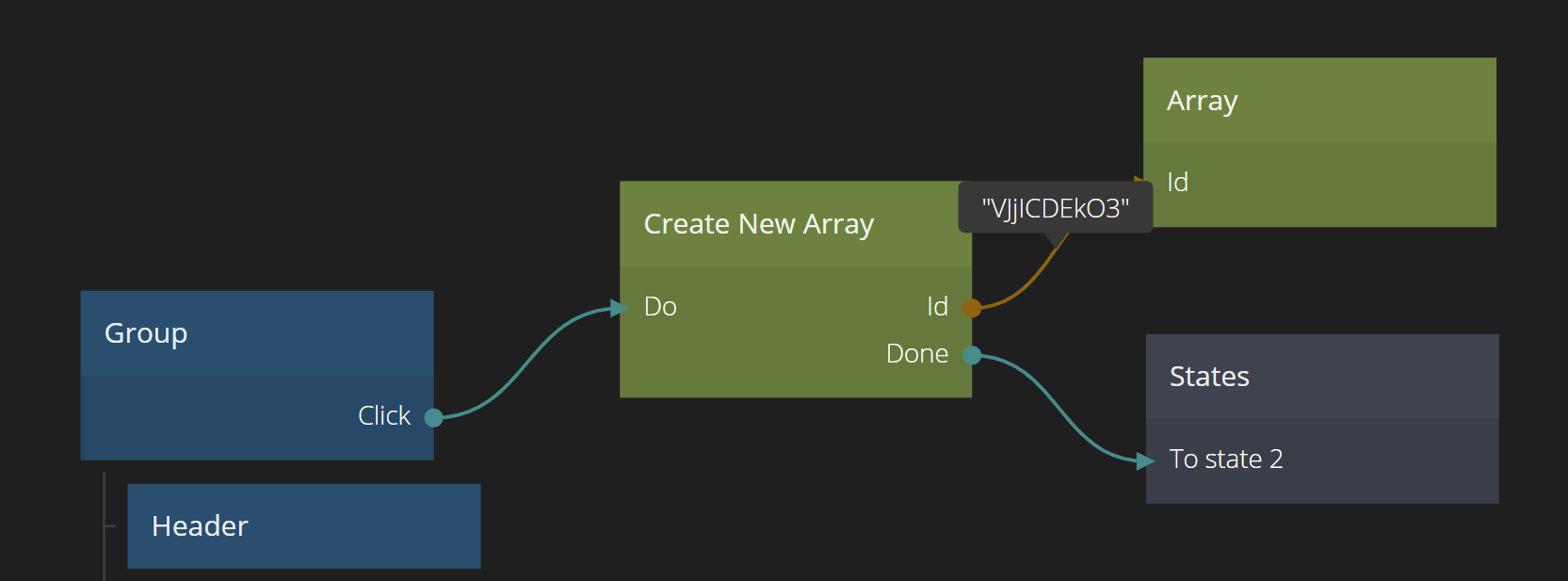1568x581 pixels.
Task: Click the "VJjICDEkO3" value tooltip
Action: tap(1055, 208)
